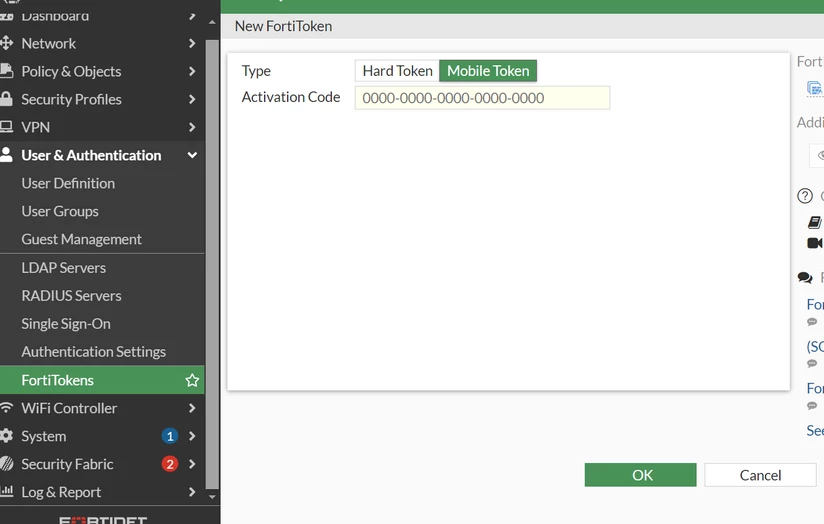Click the sidebar scrollbar thumb

[x=212, y=264]
